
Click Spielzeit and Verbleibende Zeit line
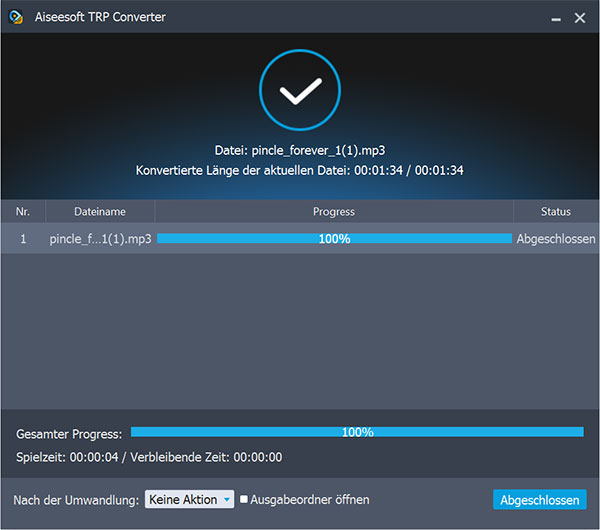[149, 457]
